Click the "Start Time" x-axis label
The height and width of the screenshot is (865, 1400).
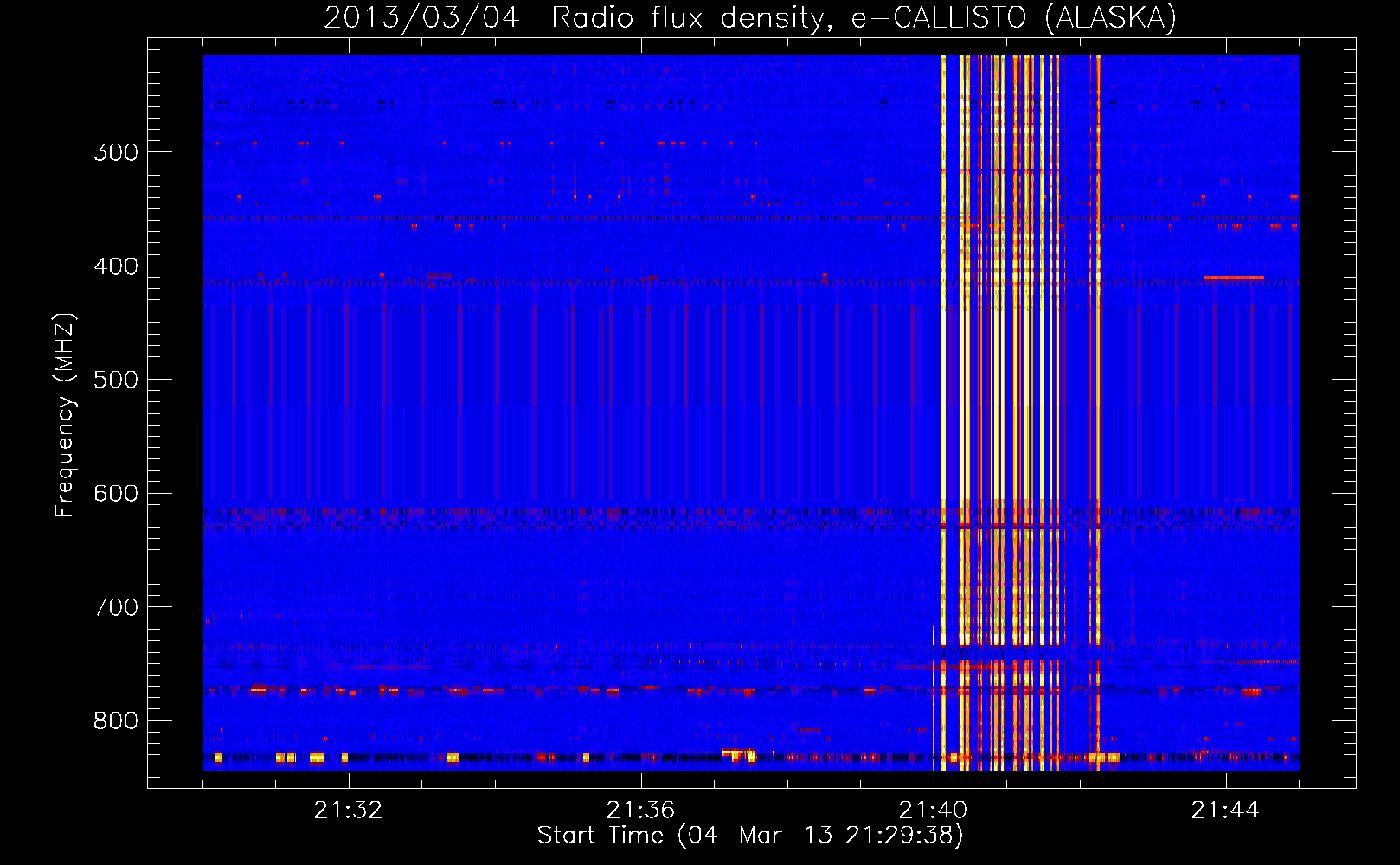pos(749,836)
